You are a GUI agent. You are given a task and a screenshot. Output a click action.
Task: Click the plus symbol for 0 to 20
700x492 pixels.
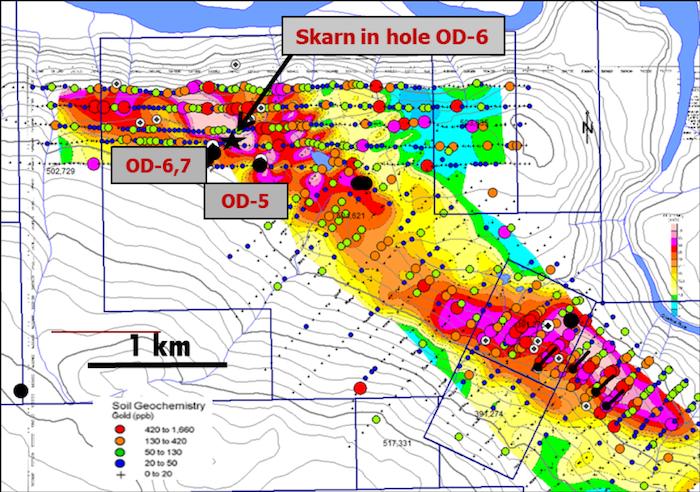point(119,472)
